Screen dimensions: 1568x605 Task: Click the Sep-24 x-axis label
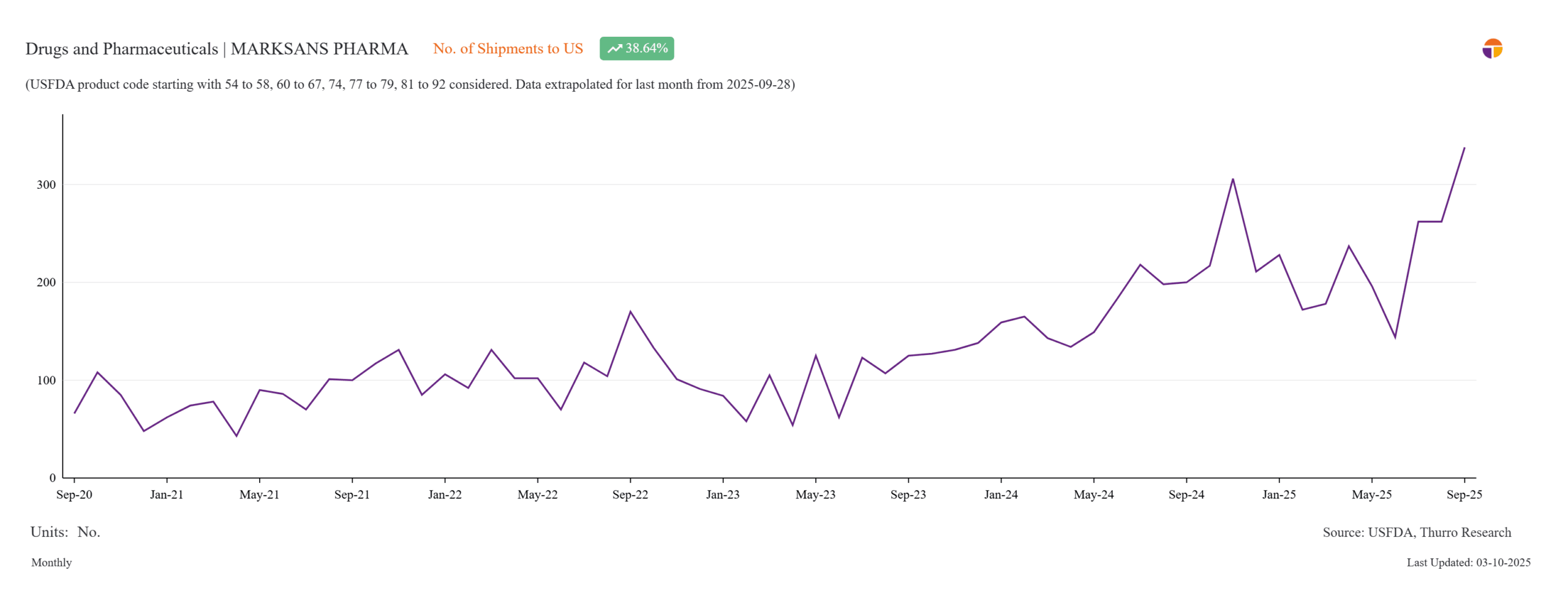pyautogui.click(x=1186, y=494)
